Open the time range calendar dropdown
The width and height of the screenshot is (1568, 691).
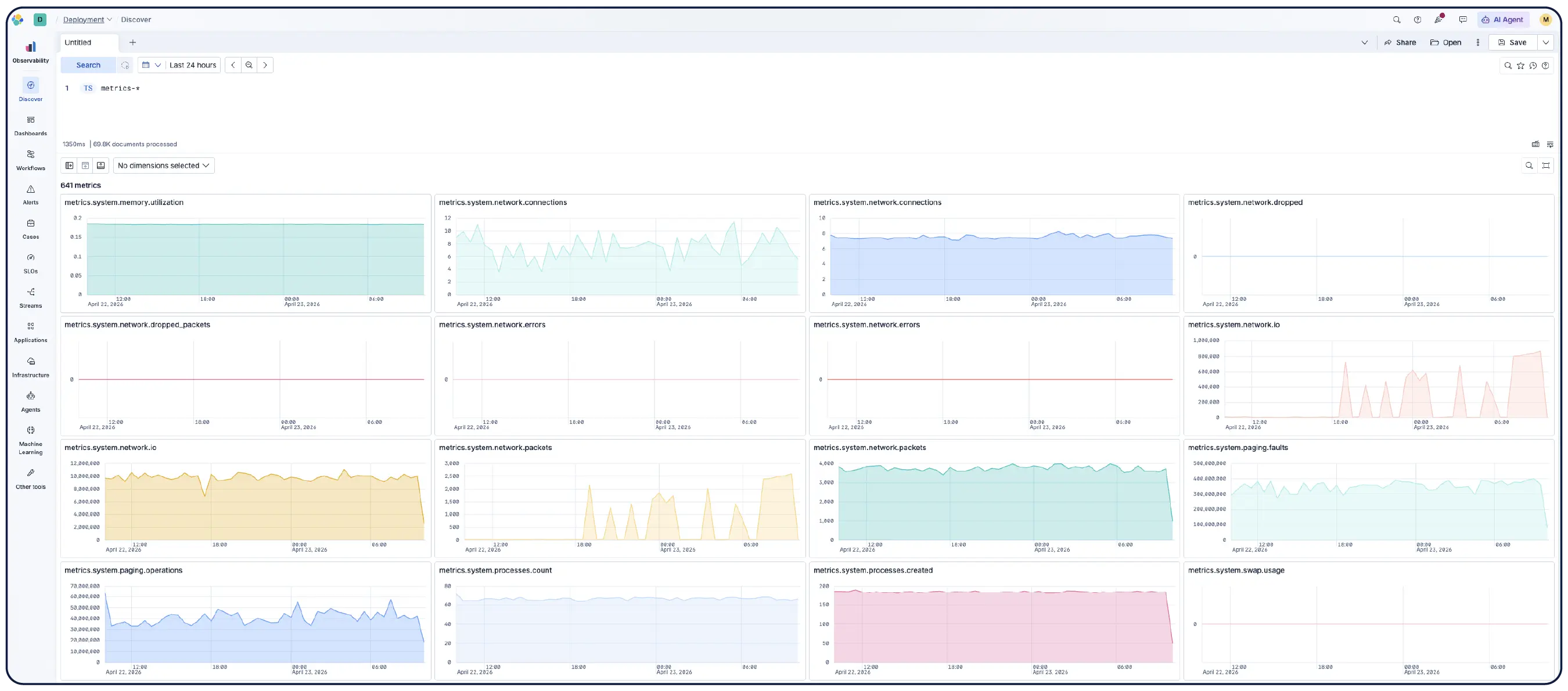click(151, 64)
